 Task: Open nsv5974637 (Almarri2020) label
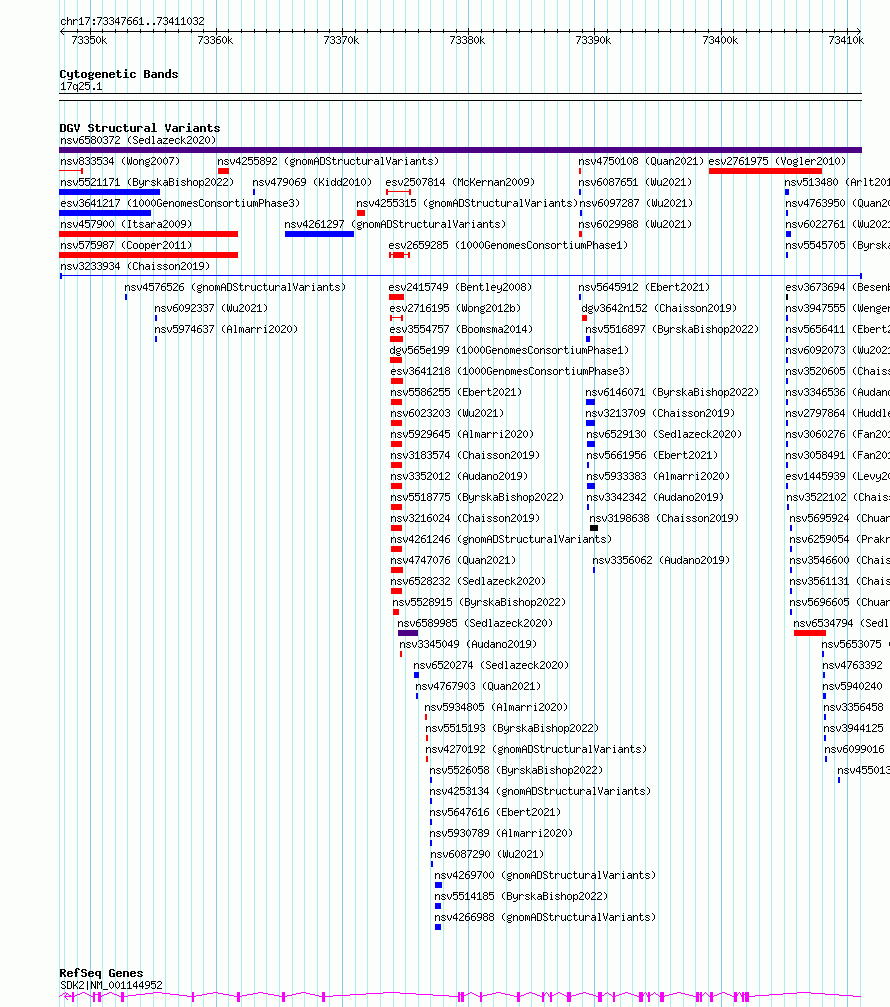(x=226, y=329)
